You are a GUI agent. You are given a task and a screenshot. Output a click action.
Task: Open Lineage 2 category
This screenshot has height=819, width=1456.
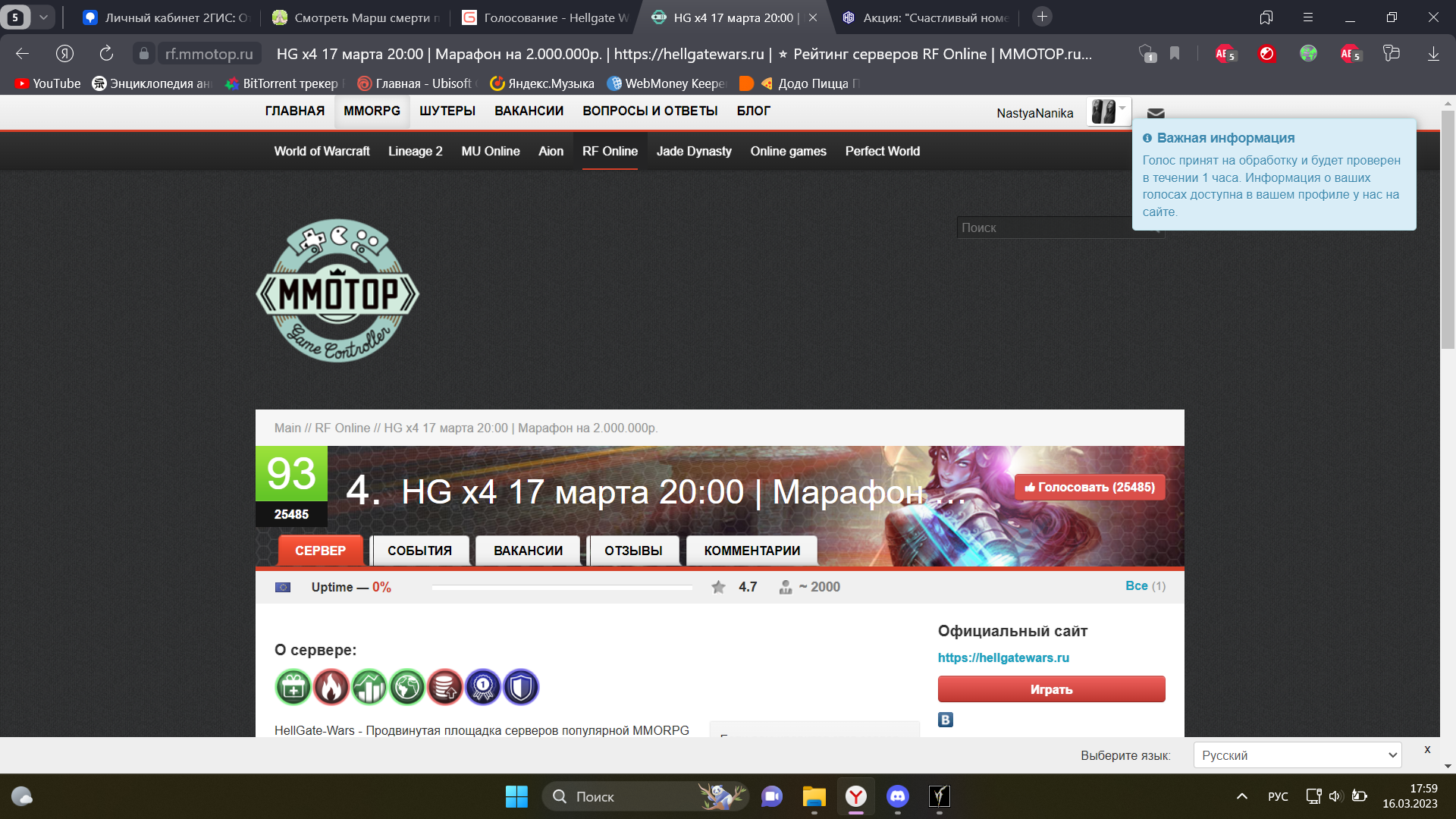[416, 151]
